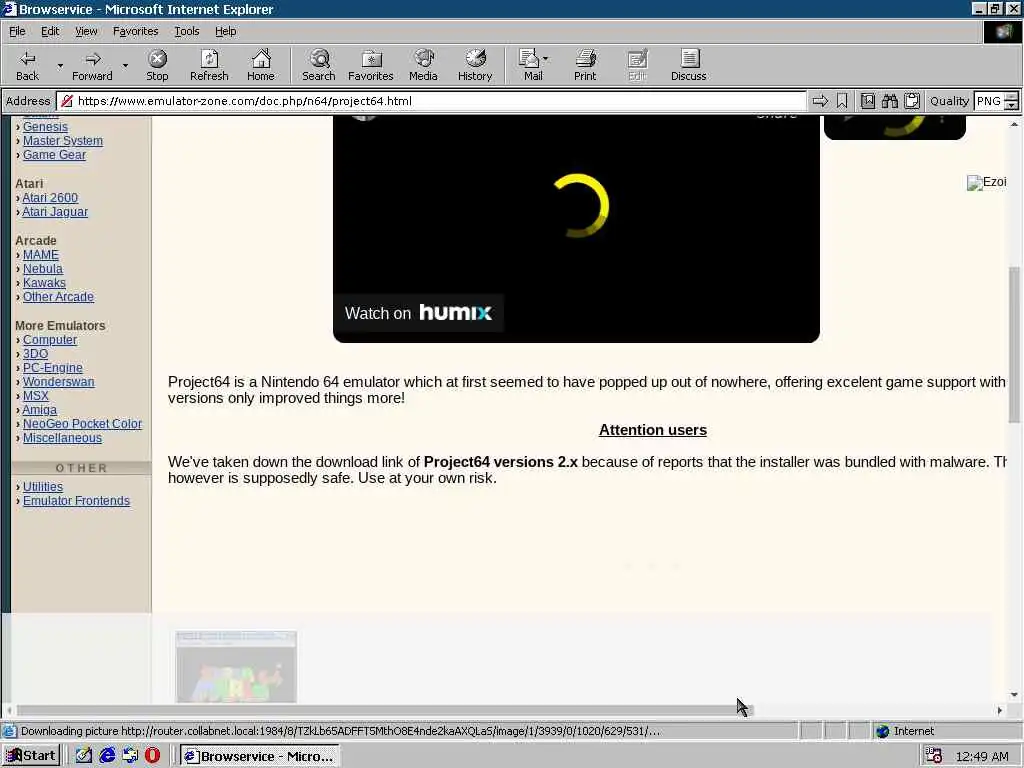
Task: Click the horizontal scrollbar right arrow
Action: click(x=999, y=710)
